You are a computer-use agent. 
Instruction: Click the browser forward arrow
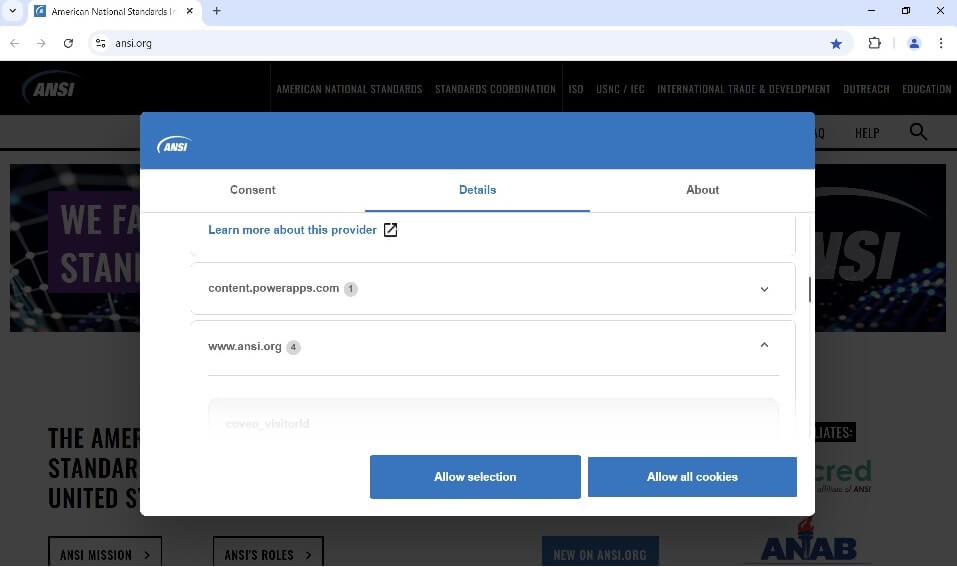41,43
